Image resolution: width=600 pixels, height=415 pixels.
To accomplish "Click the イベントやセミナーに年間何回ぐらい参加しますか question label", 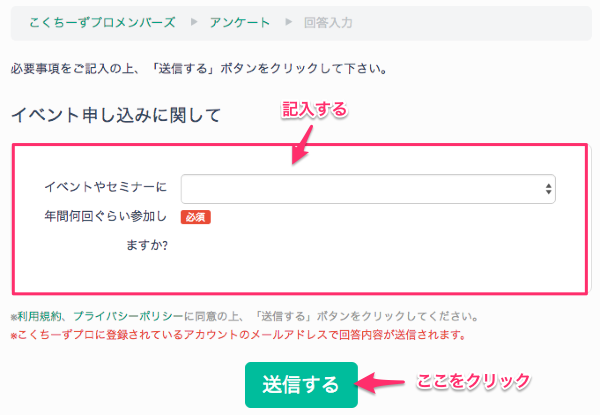I will (x=105, y=214).
